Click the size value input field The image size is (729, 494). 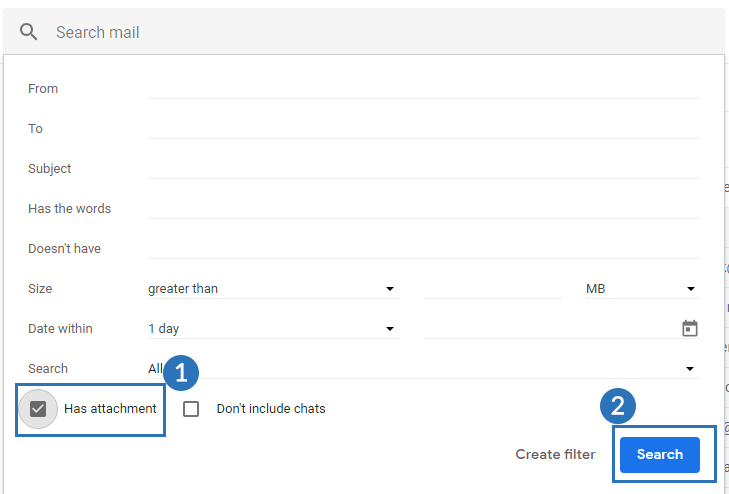(x=493, y=289)
